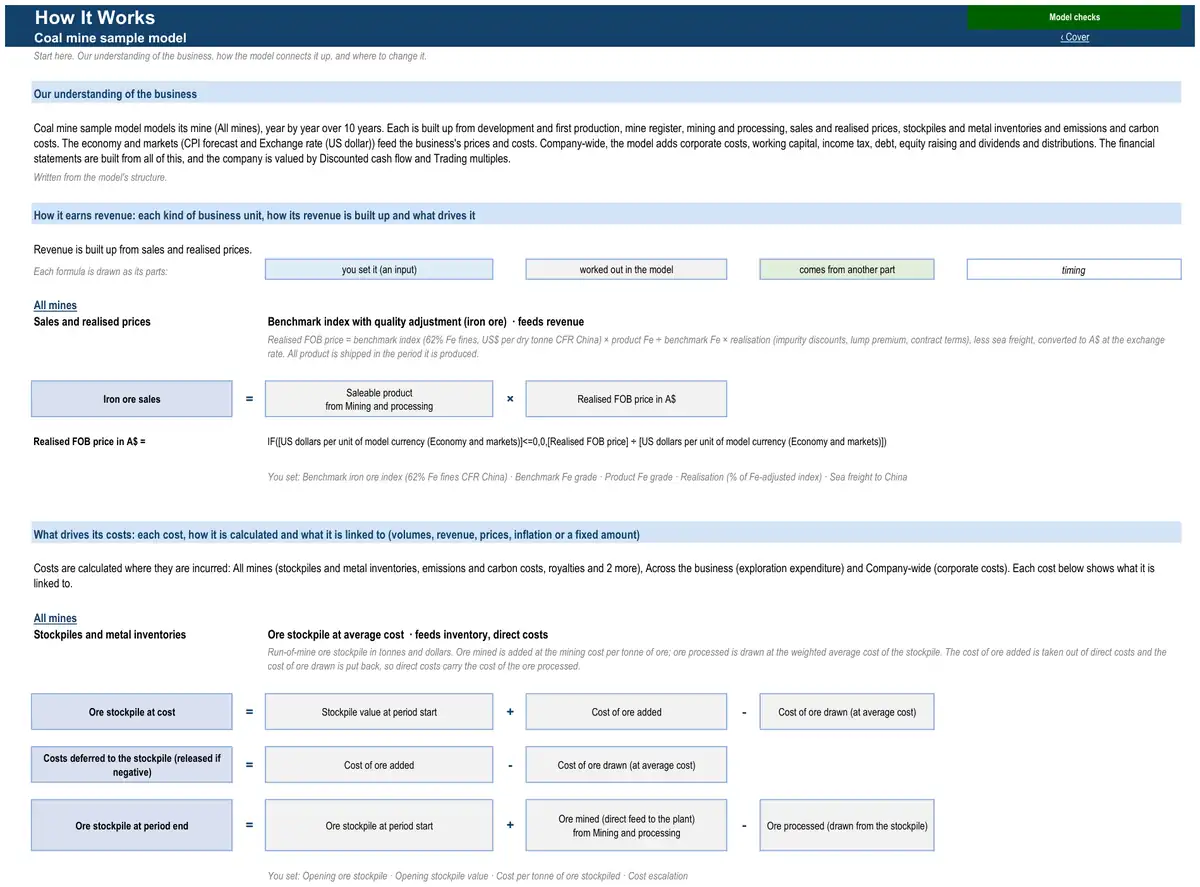Open the ‹ Cover link
The image size is (1200, 887).
click(x=1074, y=37)
